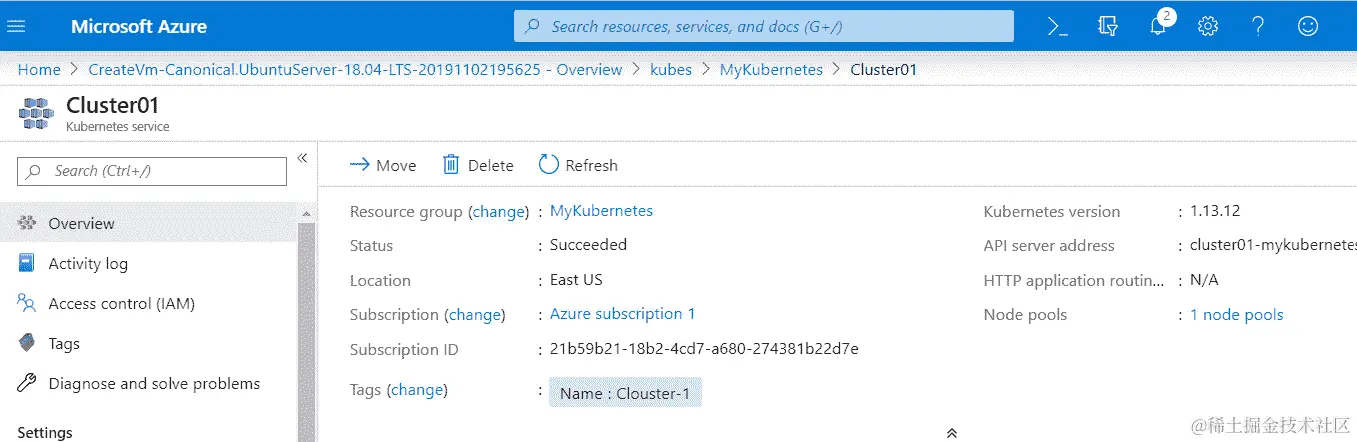Click the Delete trash can button
The height and width of the screenshot is (442, 1357).
(x=478, y=165)
